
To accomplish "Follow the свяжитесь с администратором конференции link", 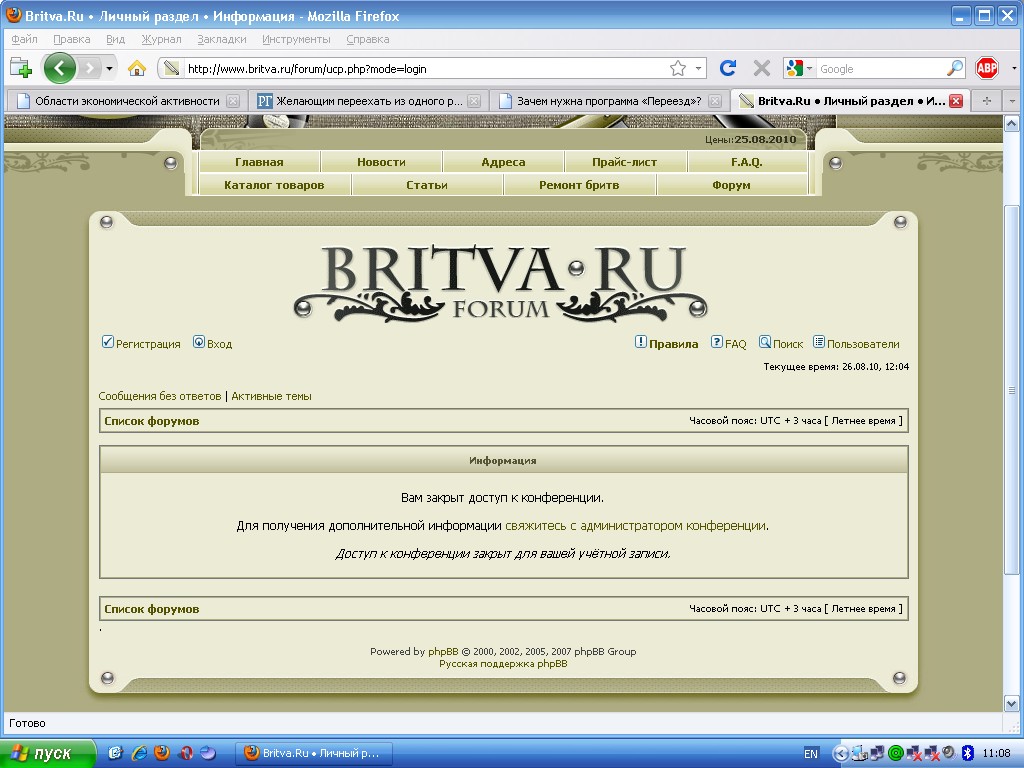I will (x=635, y=525).
